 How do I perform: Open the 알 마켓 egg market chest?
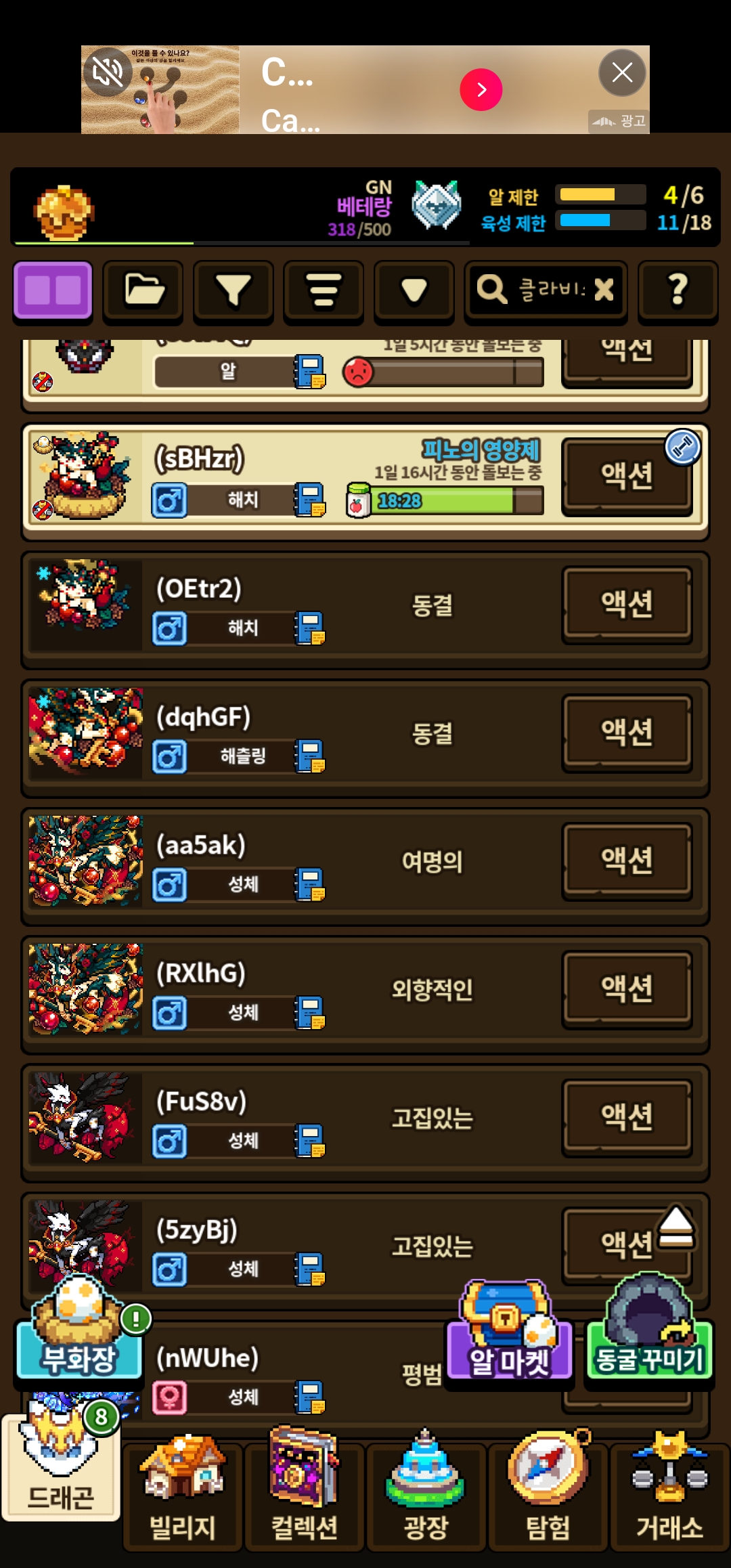point(509,1330)
